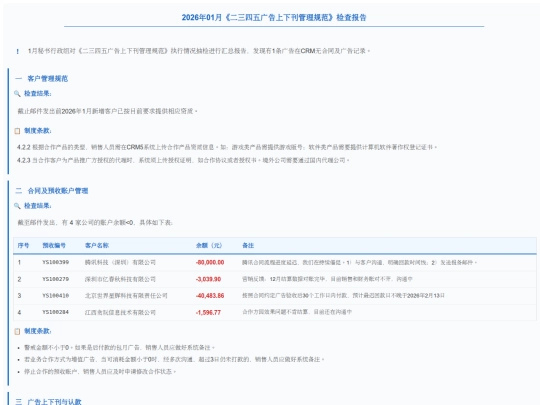Click row number 4 in the table

(19, 312)
